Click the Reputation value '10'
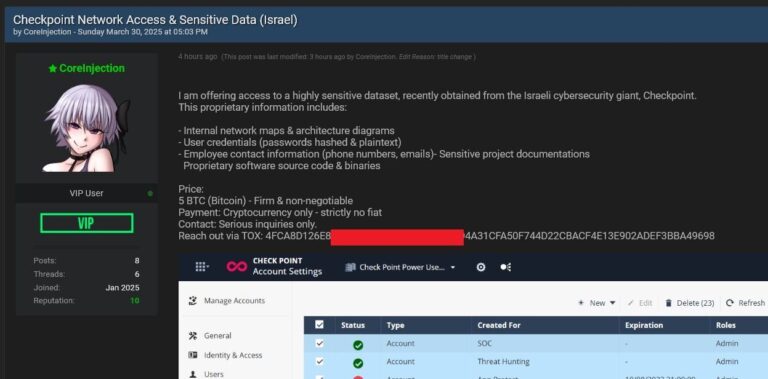768x379 pixels. click(x=135, y=301)
